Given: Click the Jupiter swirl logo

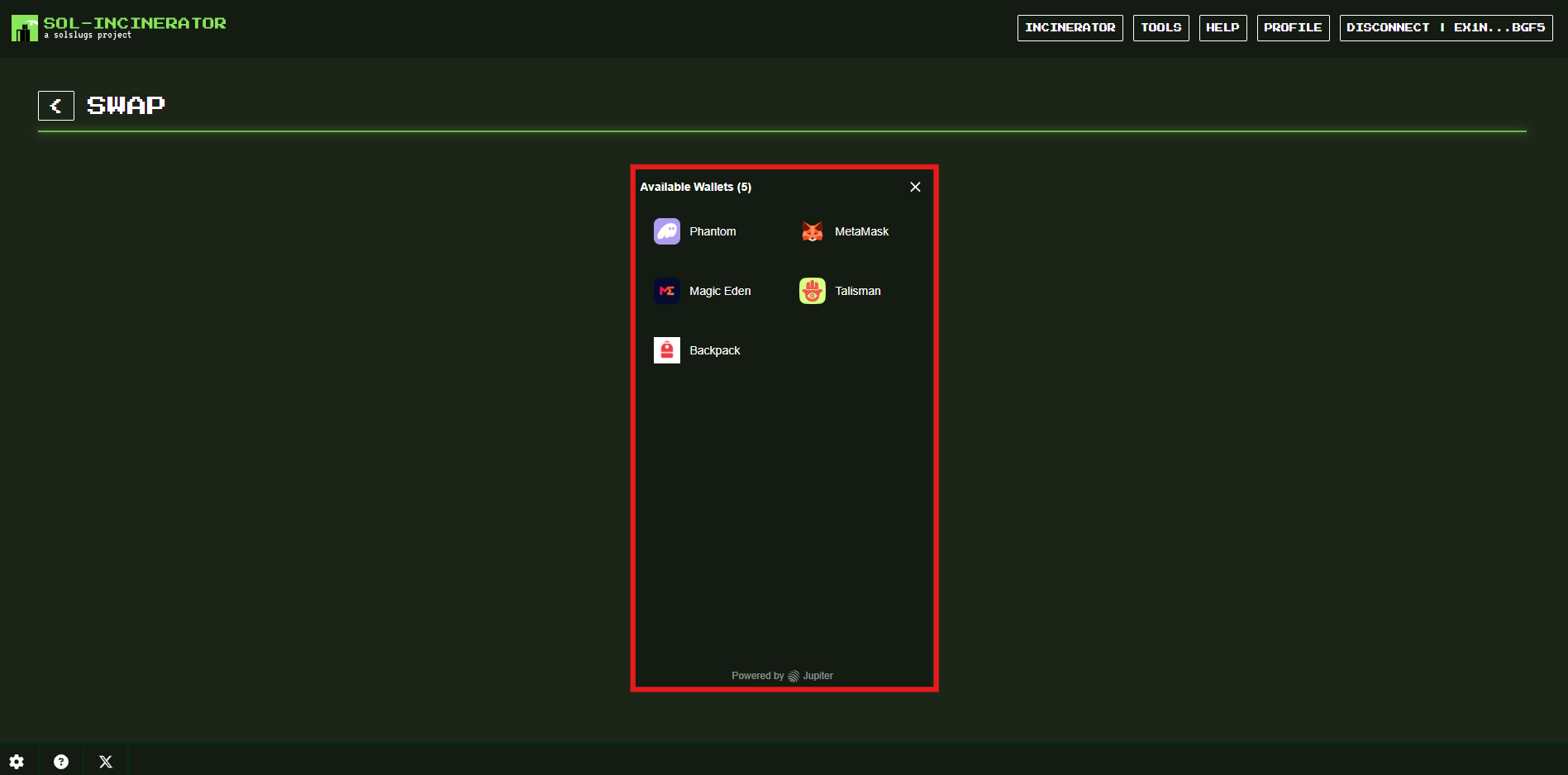Looking at the screenshot, I should point(794,676).
